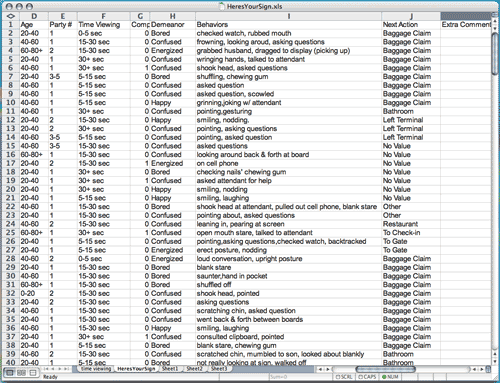The height and width of the screenshot is (383, 500).
Task: Select cell 'wringing hands, talked to attendant'
Action: 289,59
